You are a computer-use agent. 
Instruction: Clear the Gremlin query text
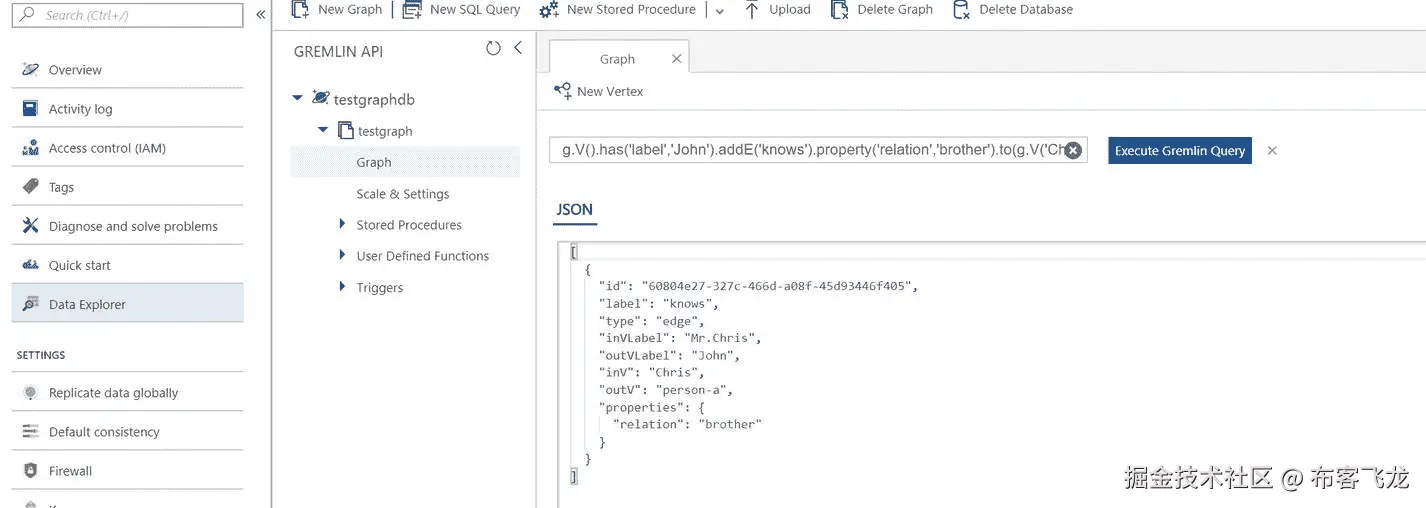click(x=1073, y=151)
